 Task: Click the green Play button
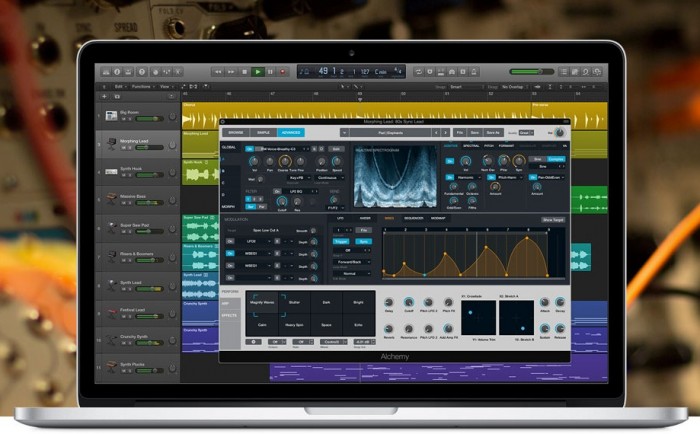point(257,71)
